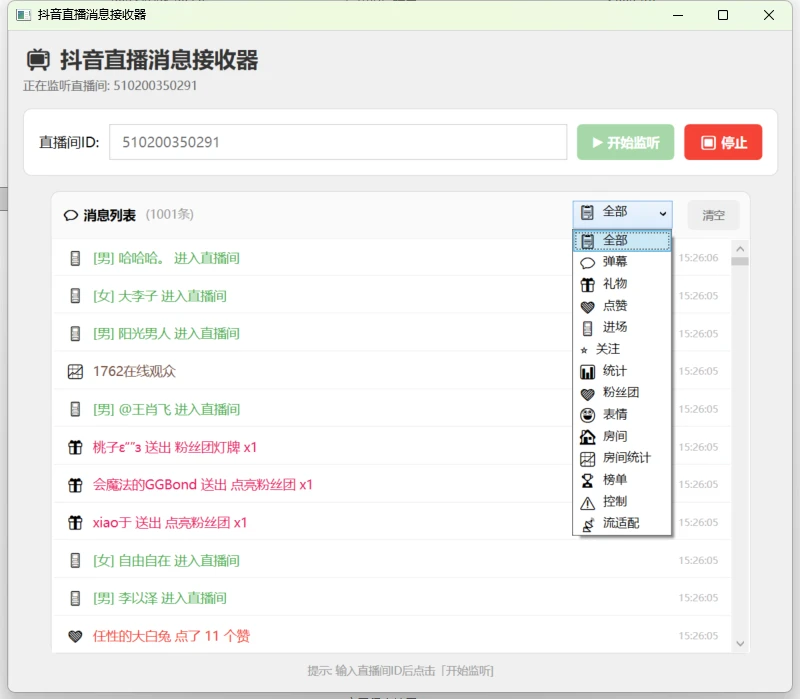
Task: Select 控制 filter option
Action: [622, 502]
